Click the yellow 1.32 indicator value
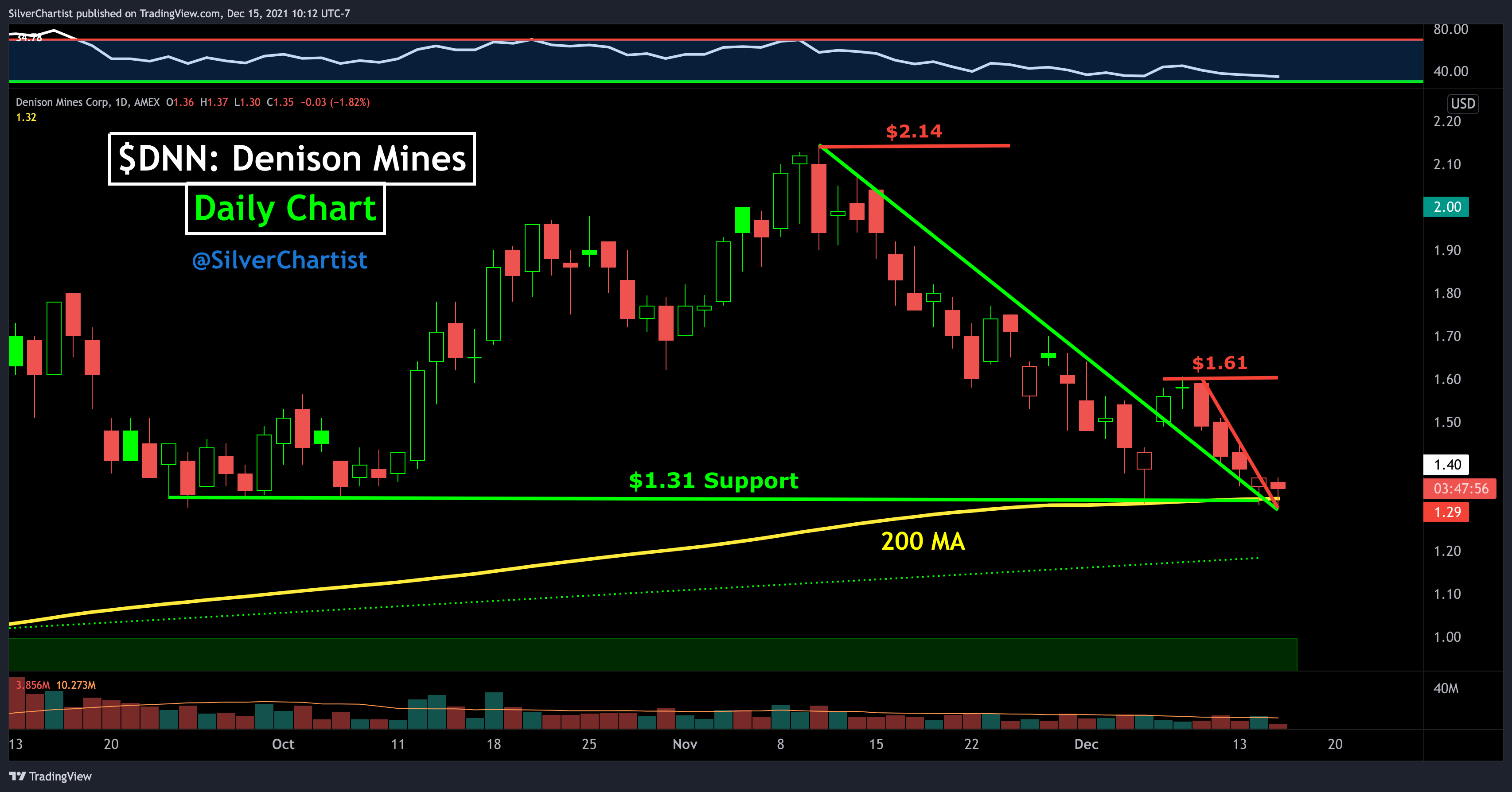 (x=26, y=117)
